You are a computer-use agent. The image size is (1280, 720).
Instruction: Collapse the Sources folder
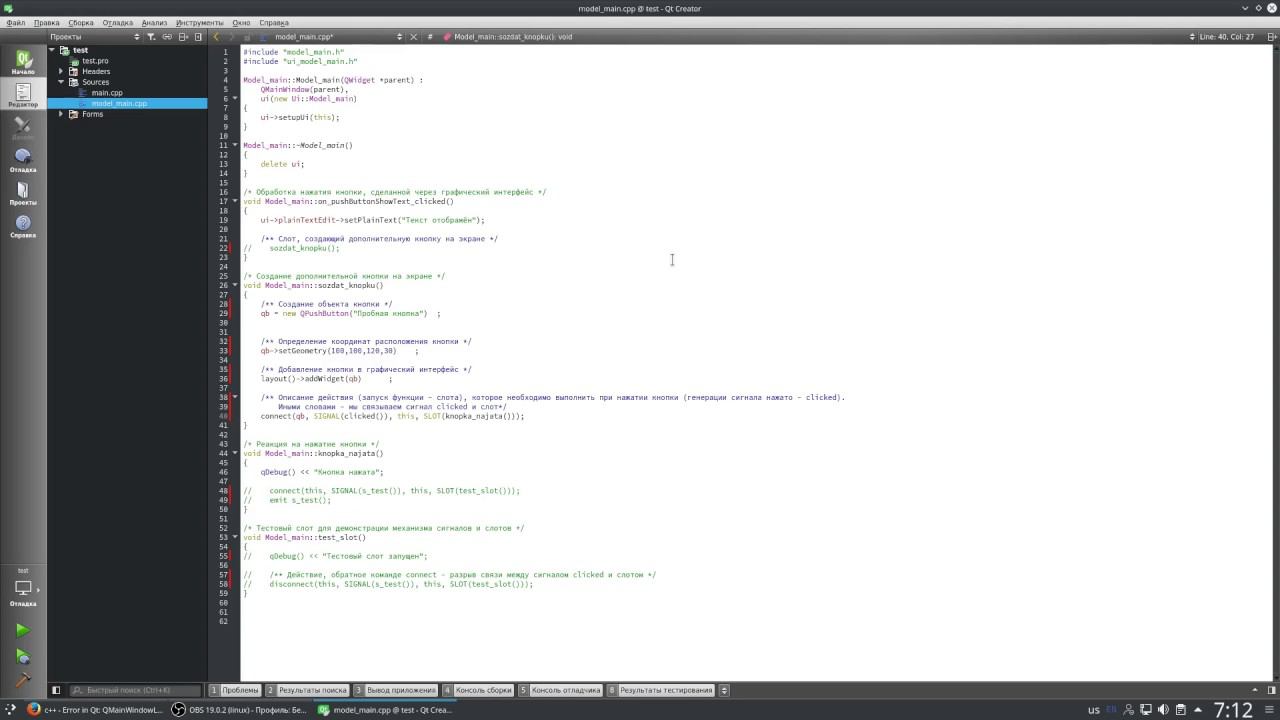[x=61, y=82]
